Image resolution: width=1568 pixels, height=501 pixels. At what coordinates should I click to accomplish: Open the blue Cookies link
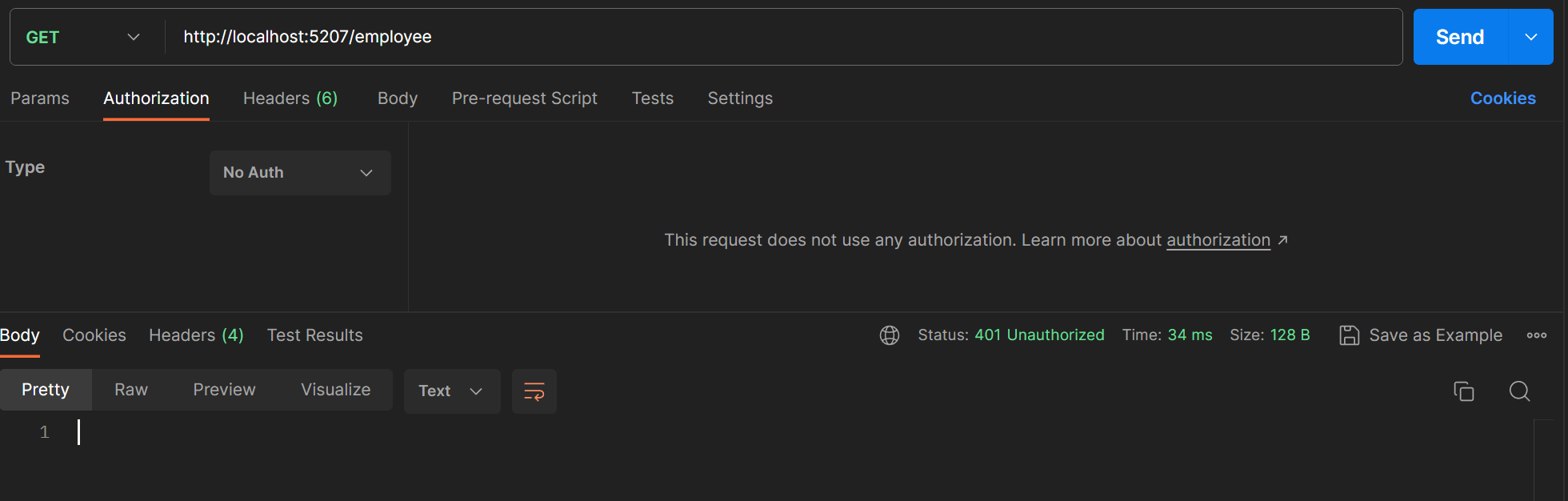click(1503, 98)
